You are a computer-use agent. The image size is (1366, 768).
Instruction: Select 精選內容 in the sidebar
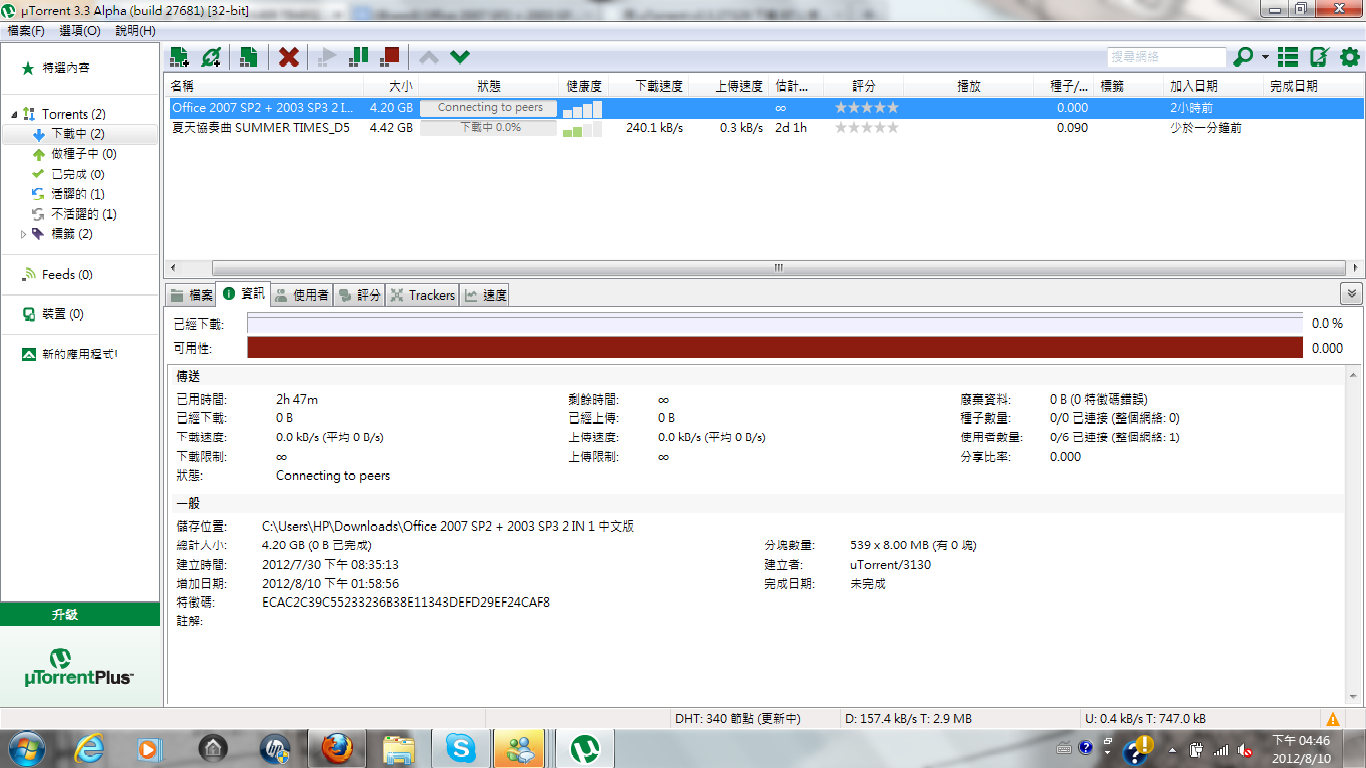click(66, 68)
